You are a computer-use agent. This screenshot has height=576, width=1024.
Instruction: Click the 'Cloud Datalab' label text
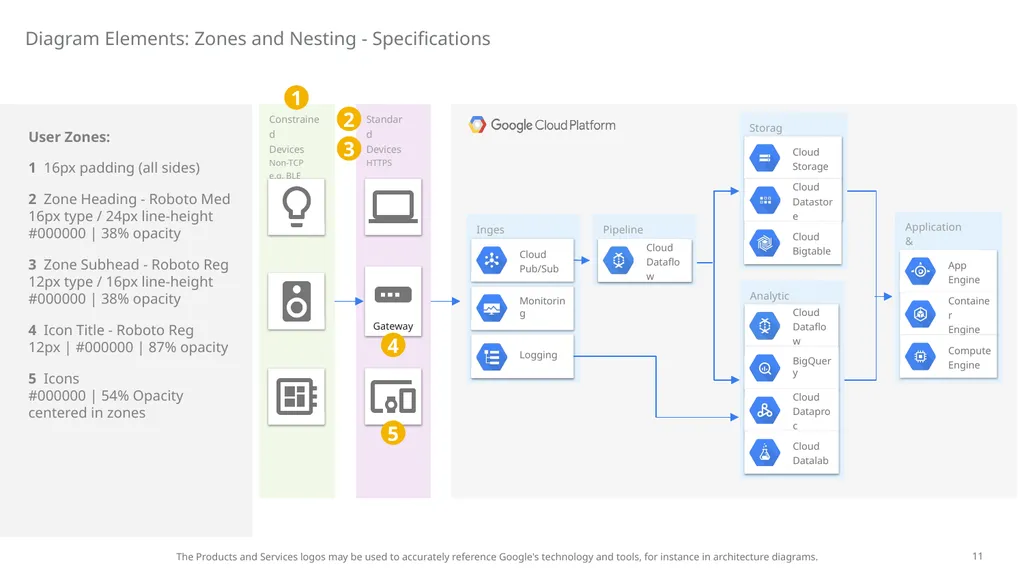(810, 453)
